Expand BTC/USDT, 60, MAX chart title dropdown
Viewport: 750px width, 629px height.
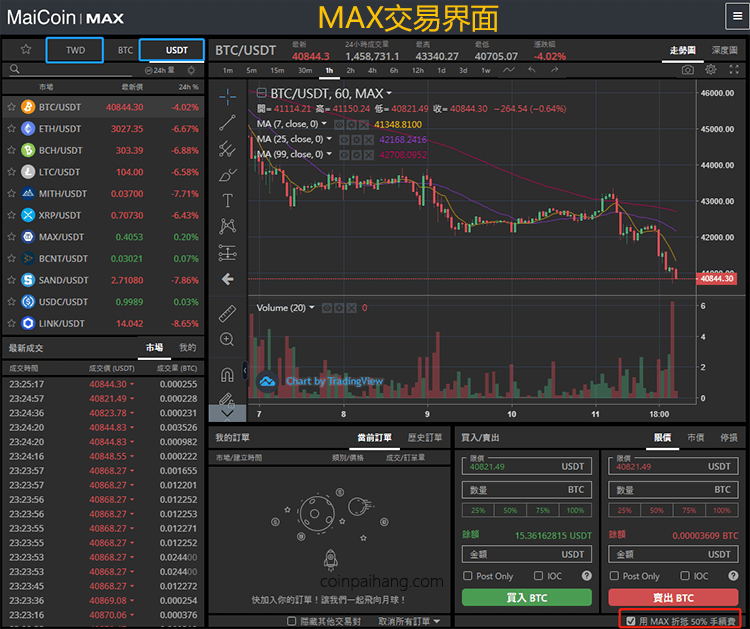click(389, 93)
